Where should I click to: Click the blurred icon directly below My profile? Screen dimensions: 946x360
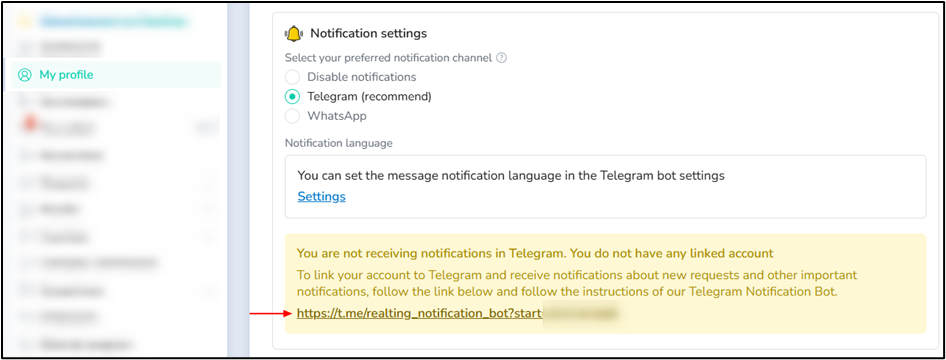[x=25, y=102]
